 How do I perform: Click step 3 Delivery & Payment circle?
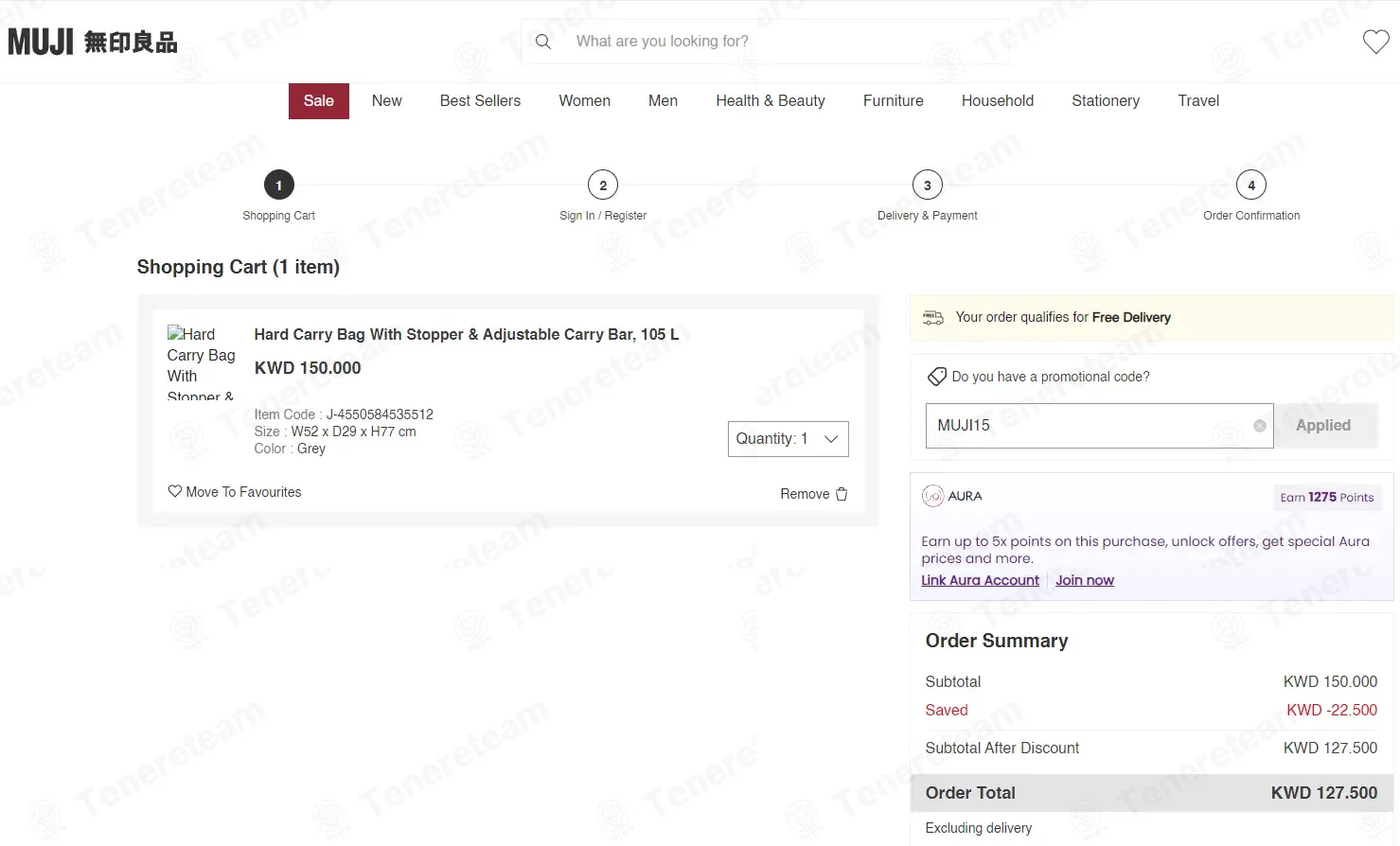[928, 185]
